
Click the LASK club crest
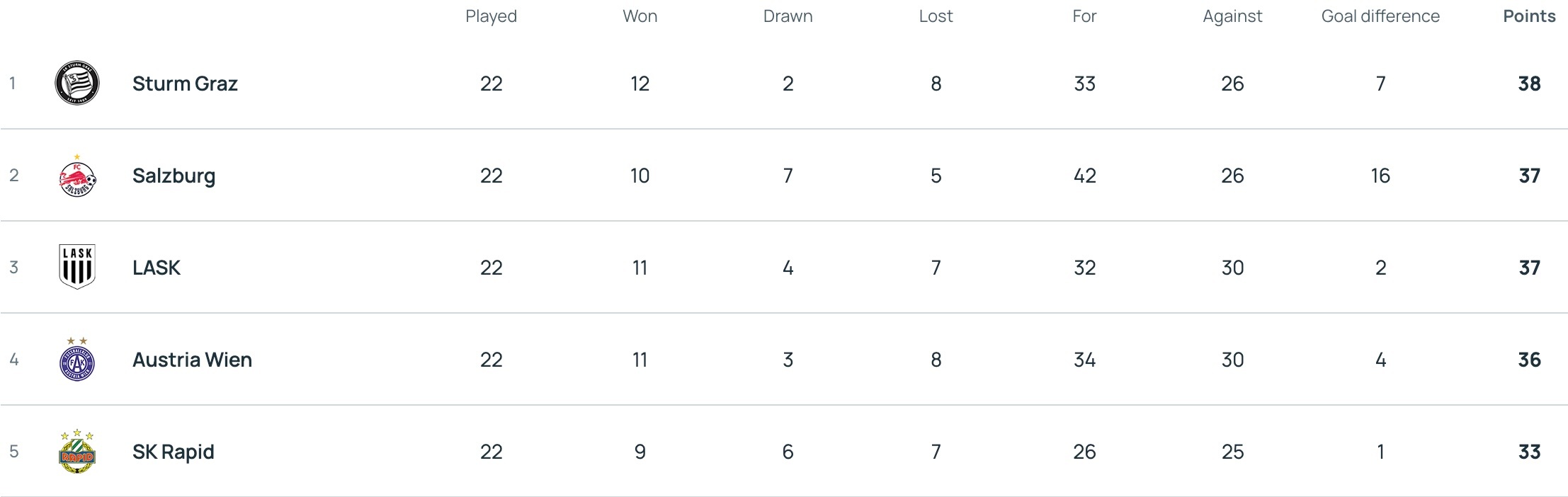77,267
